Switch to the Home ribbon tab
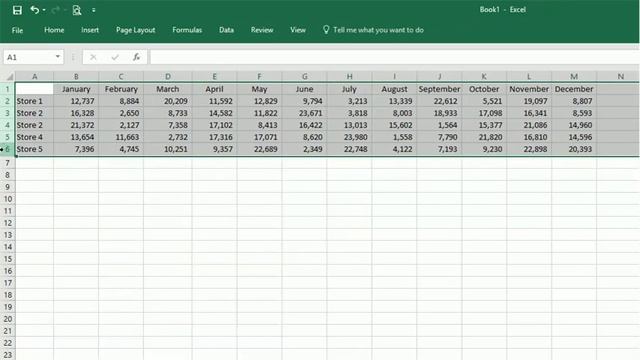 coord(54,30)
